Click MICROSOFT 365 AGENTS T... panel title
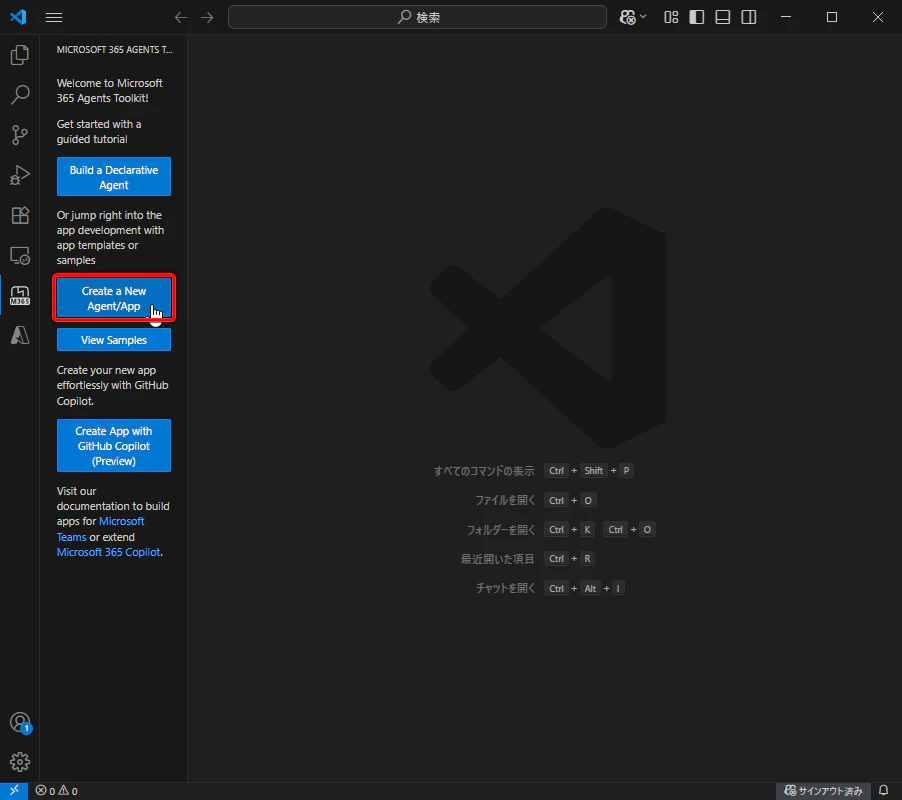902x800 pixels. (114, 49)
